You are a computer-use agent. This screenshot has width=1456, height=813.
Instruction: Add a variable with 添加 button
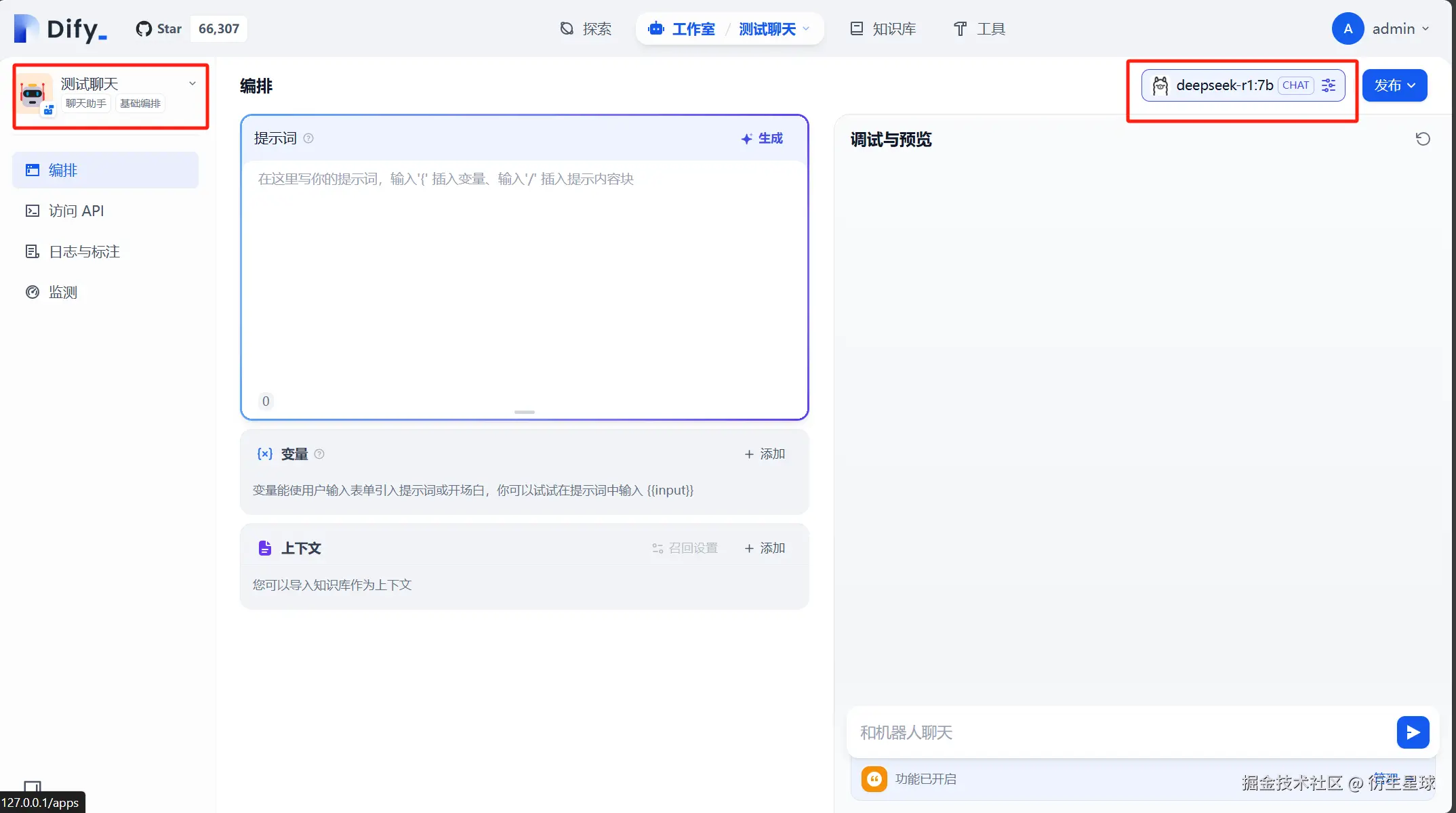pos(765,454)
